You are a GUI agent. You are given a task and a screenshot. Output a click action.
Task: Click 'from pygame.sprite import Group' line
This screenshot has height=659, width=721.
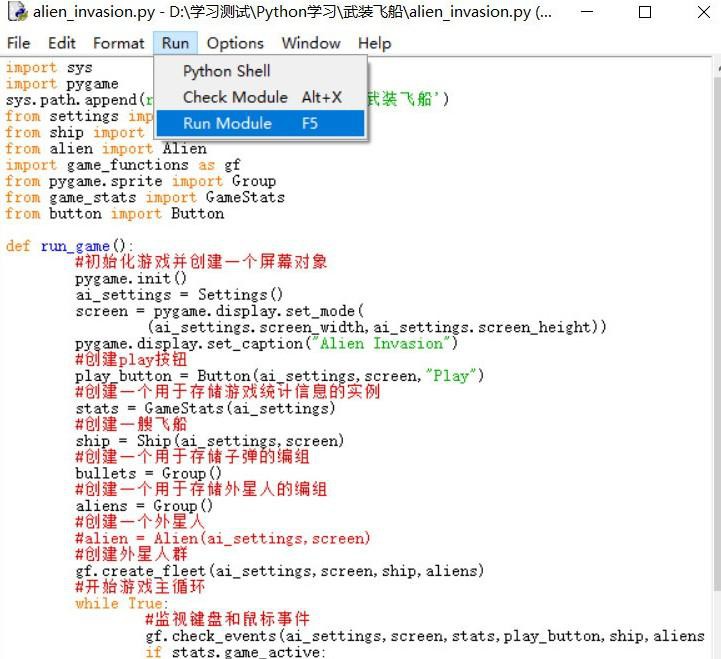140,181
